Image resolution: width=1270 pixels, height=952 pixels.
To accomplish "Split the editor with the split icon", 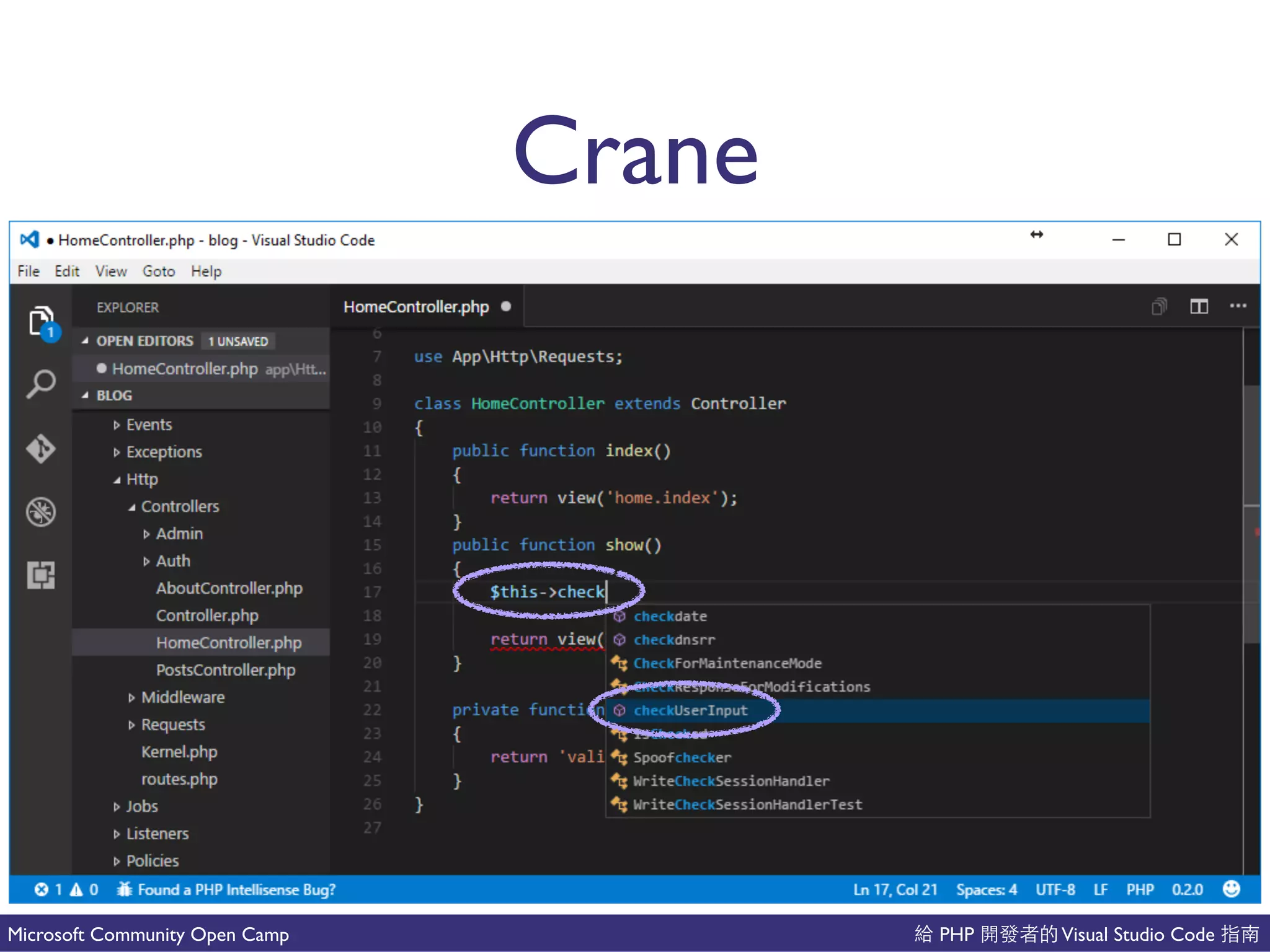I will coord(1199,306).
